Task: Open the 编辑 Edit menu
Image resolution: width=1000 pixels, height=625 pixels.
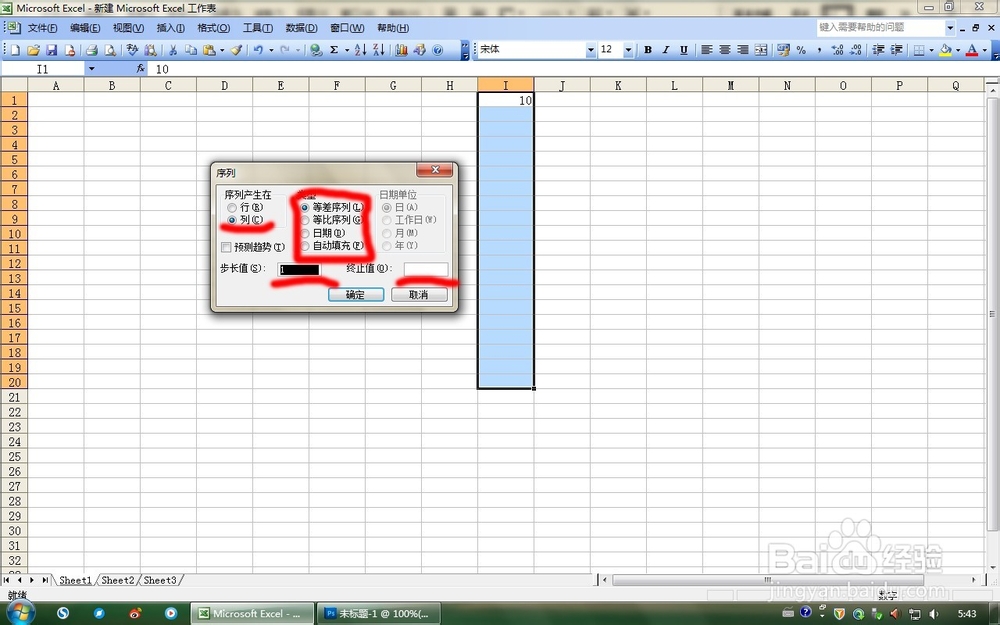Action: 85,28
